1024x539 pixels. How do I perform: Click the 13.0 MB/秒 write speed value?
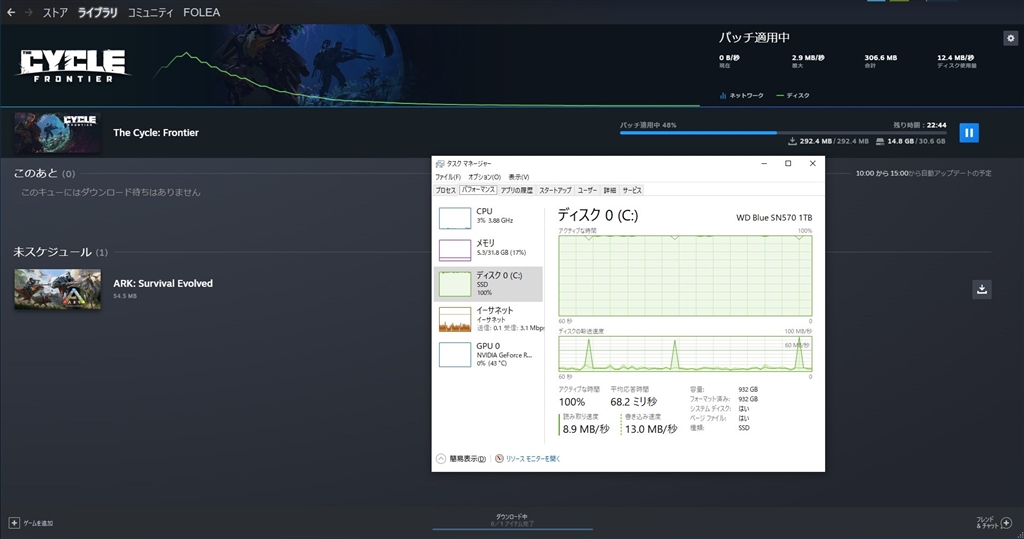point(651,429)
